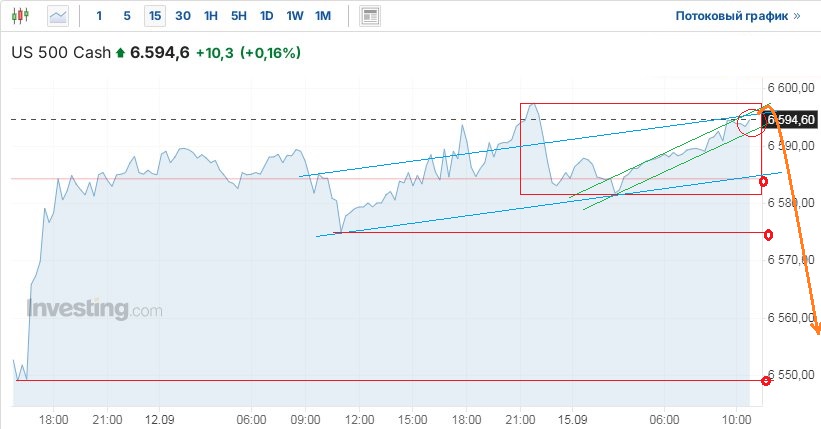Set the 5-minute timeframe
Screen dimensions: 821x429
click(x=126, y=16)
